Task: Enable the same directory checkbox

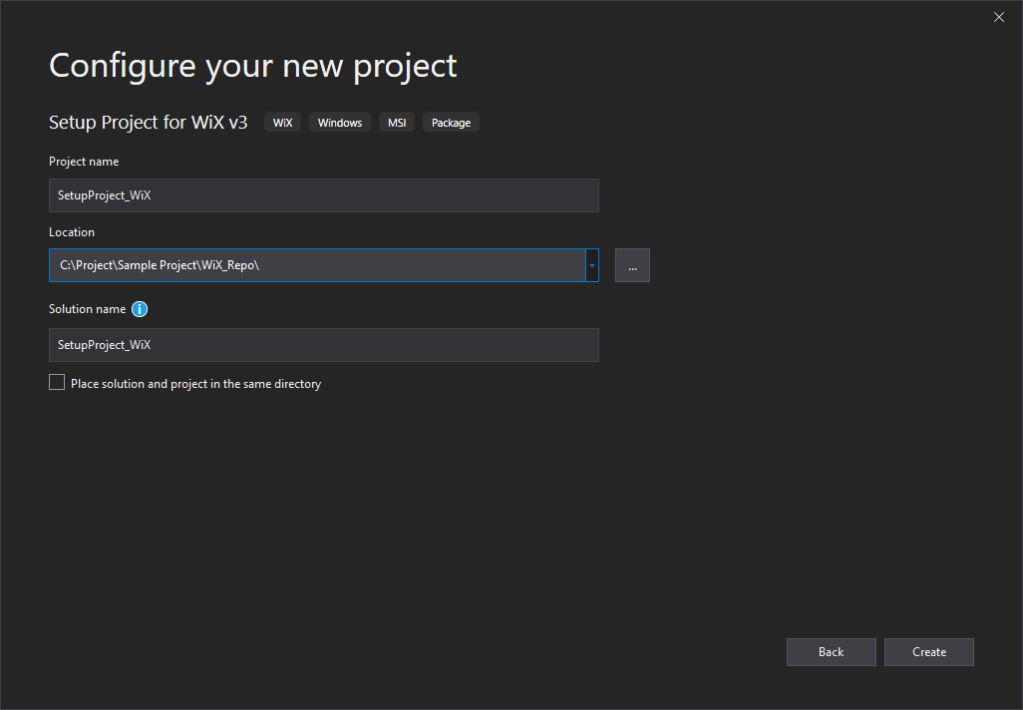Action: point(57,383)
